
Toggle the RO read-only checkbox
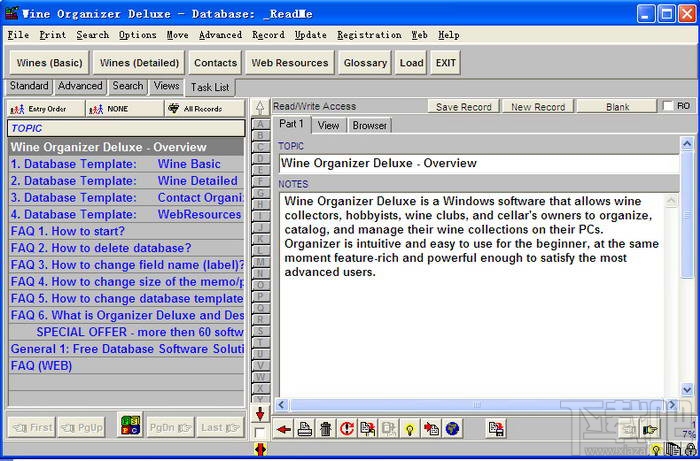point(668,106)
